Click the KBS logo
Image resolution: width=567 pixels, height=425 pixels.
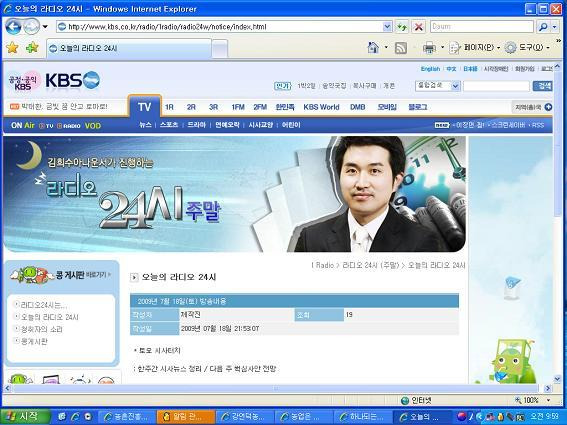[x=73, y=80]
